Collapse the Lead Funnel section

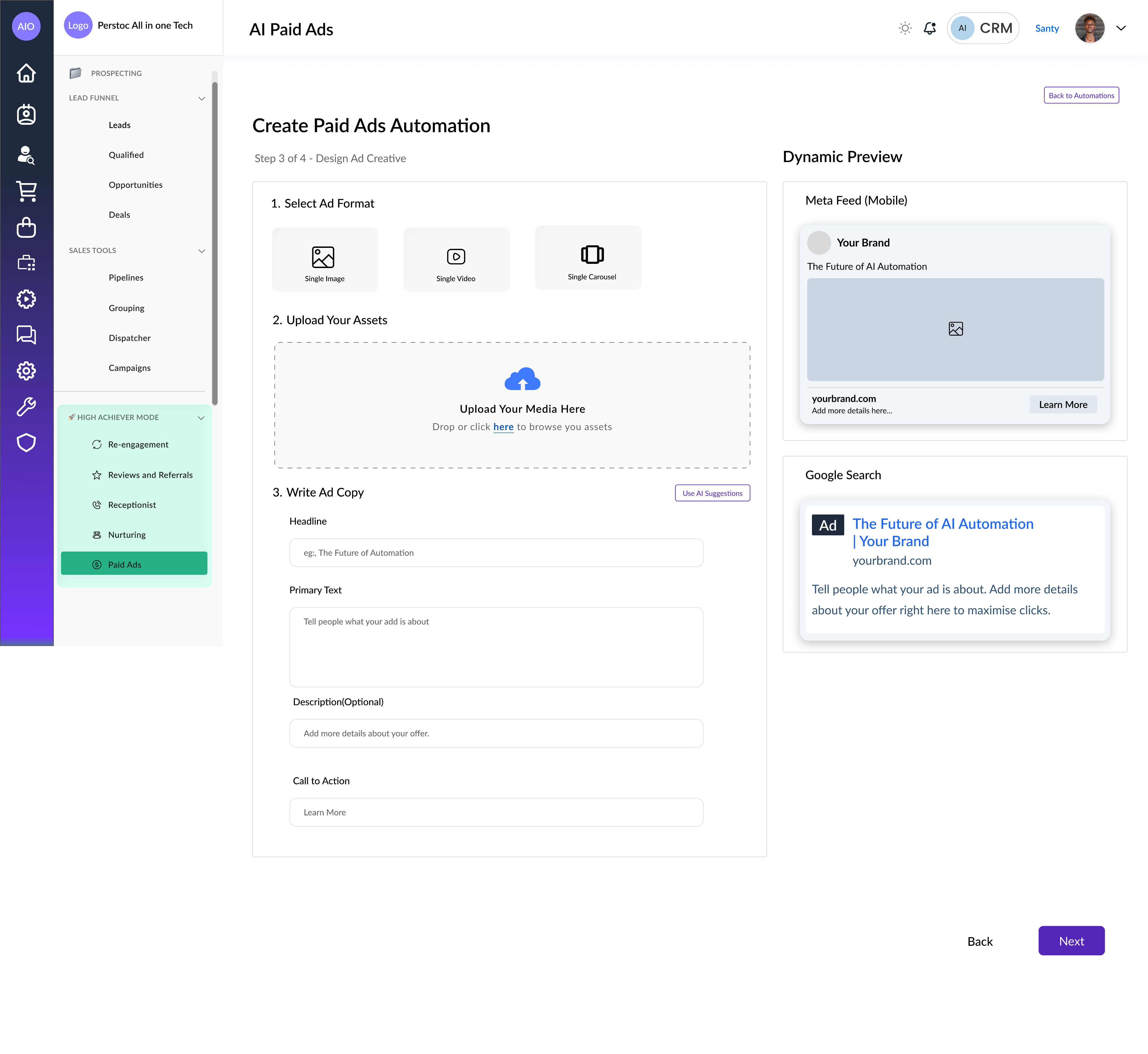tap(201, 99)
